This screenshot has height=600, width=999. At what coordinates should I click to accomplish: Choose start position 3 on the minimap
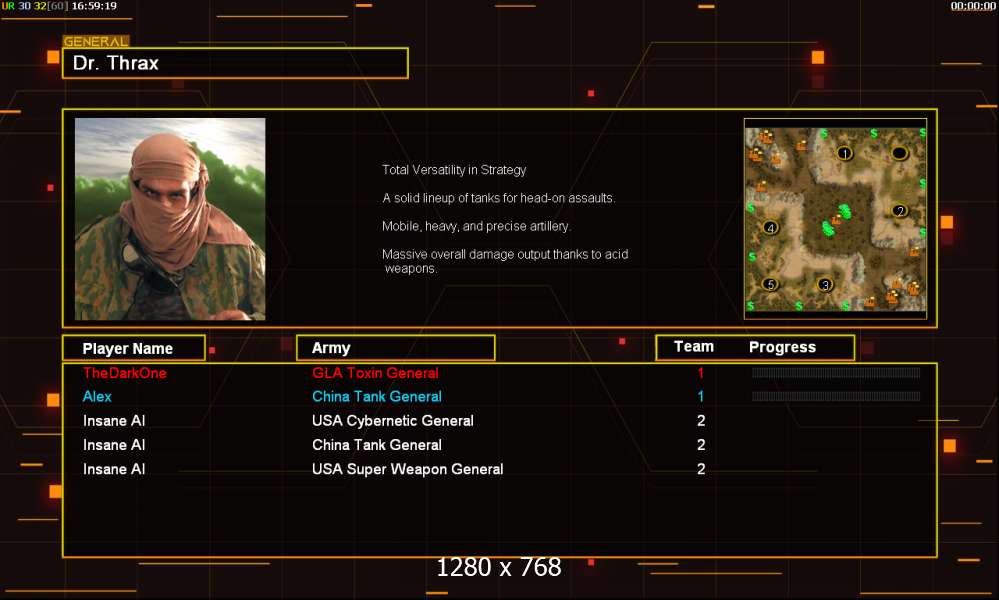[x=825, y=285]
